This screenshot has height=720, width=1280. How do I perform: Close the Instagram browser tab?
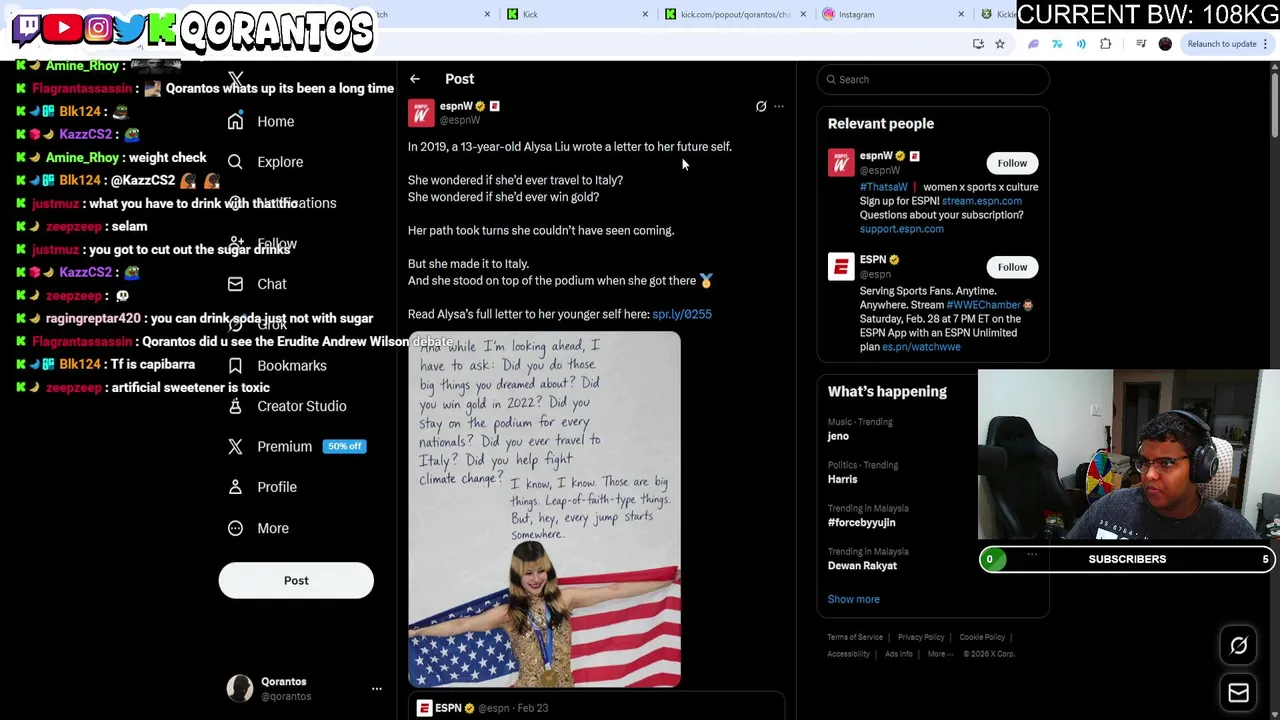[961, 14]
